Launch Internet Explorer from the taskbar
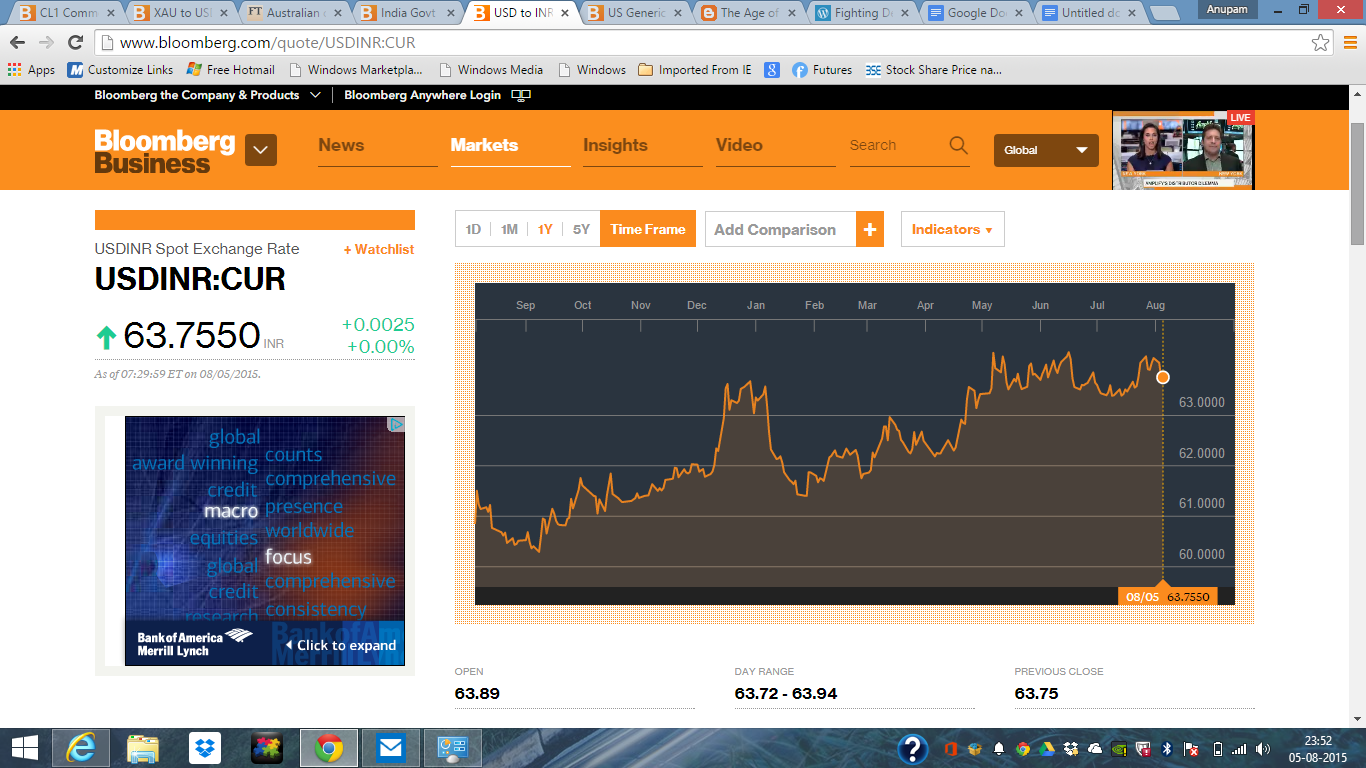This screenshot has width=1366, height=768. tap(80, 748)
